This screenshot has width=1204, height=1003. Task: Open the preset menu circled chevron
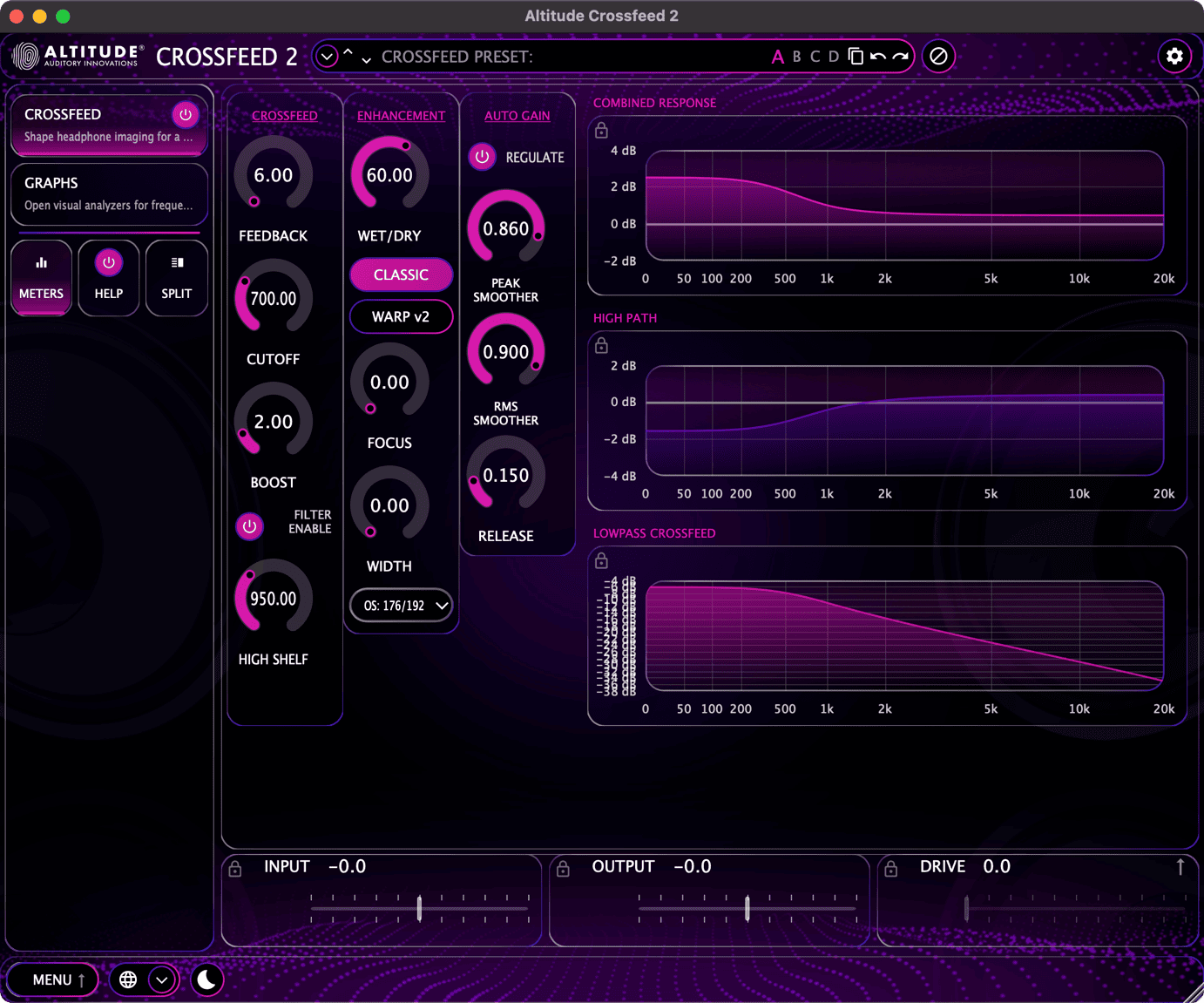click(327, 57)
